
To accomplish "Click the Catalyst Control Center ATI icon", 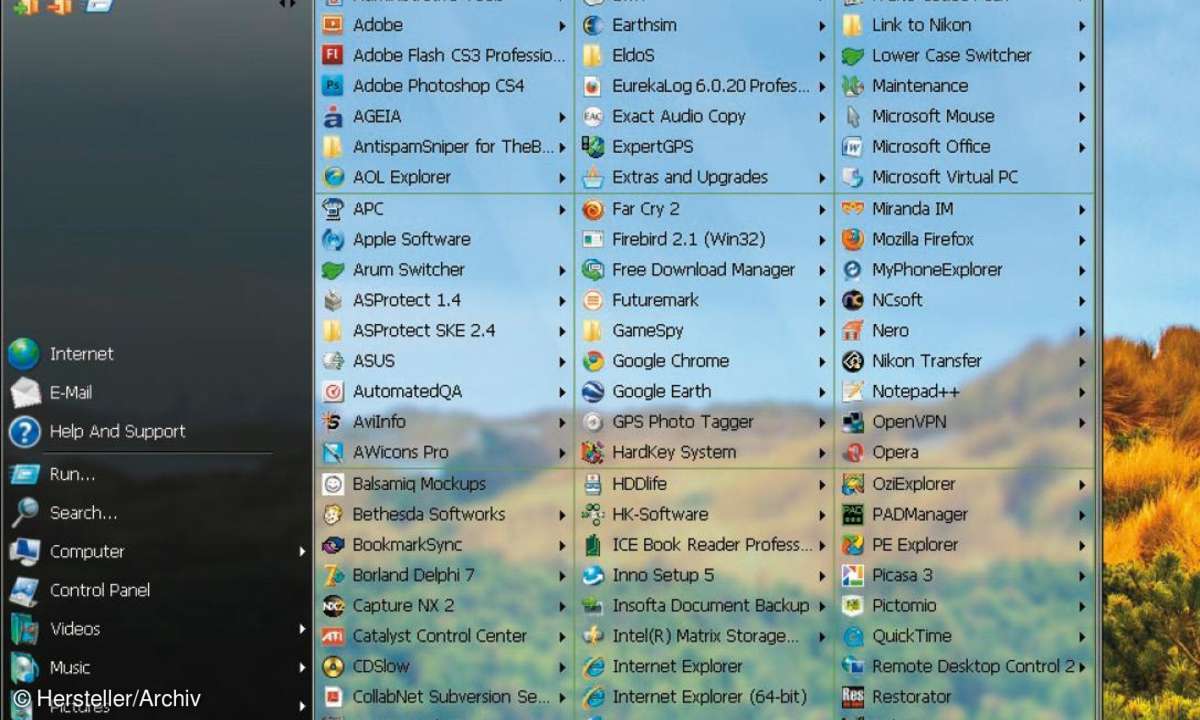I will click(x=333, y=636).
